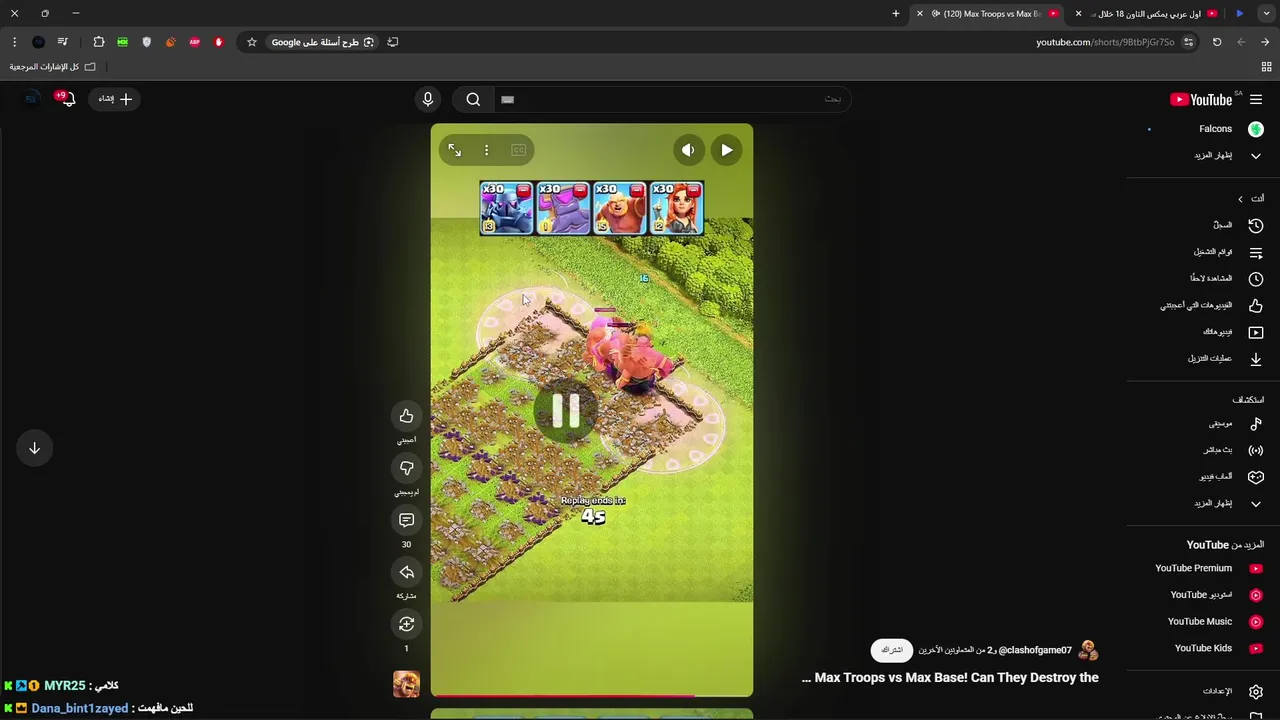This screenshot has width=1280, height=720.
Task: Remix the Short
Action: (x=406, y=624)
